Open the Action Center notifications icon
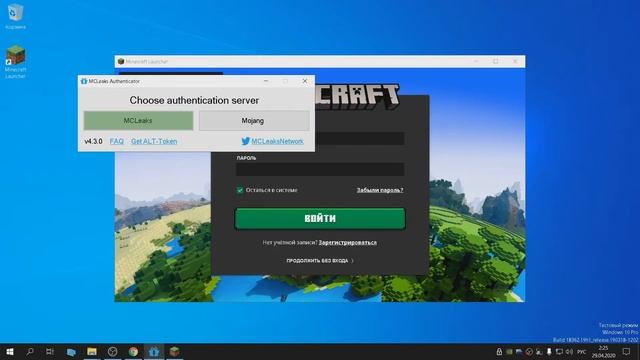Screen dimensions: 640x360 [x=626, y=352]
